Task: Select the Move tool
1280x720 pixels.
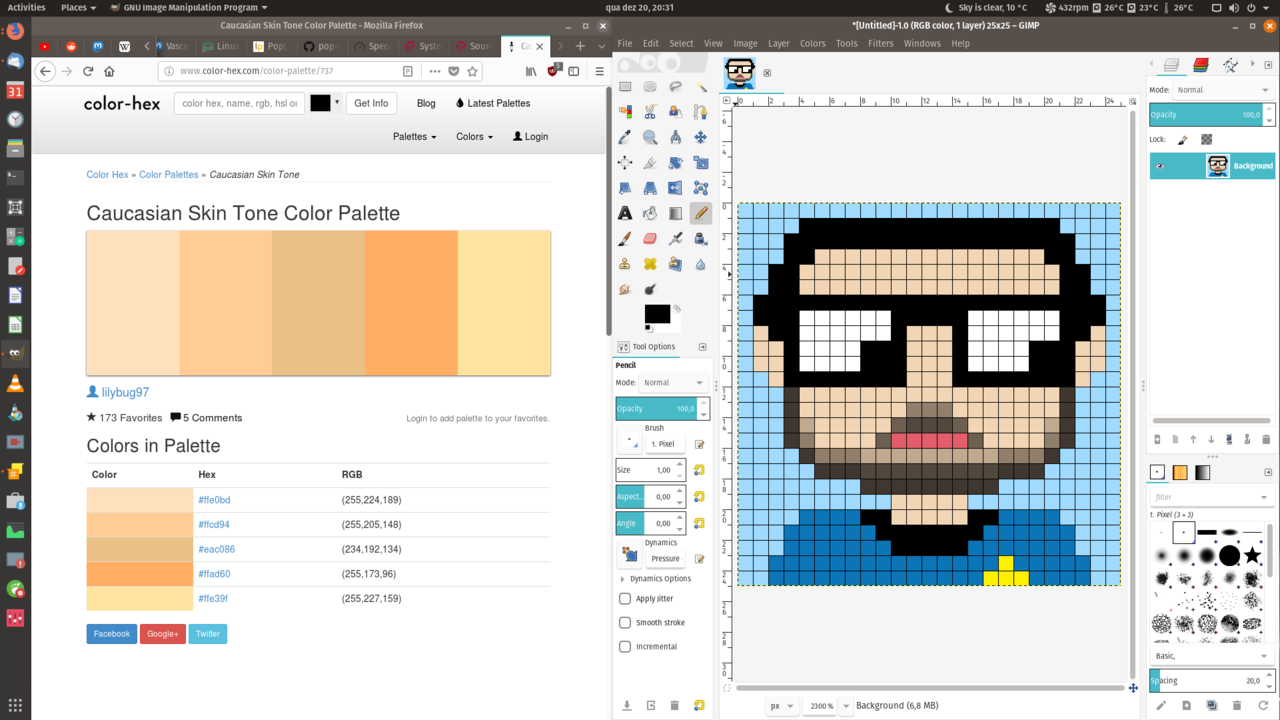Action: (700, 137)
